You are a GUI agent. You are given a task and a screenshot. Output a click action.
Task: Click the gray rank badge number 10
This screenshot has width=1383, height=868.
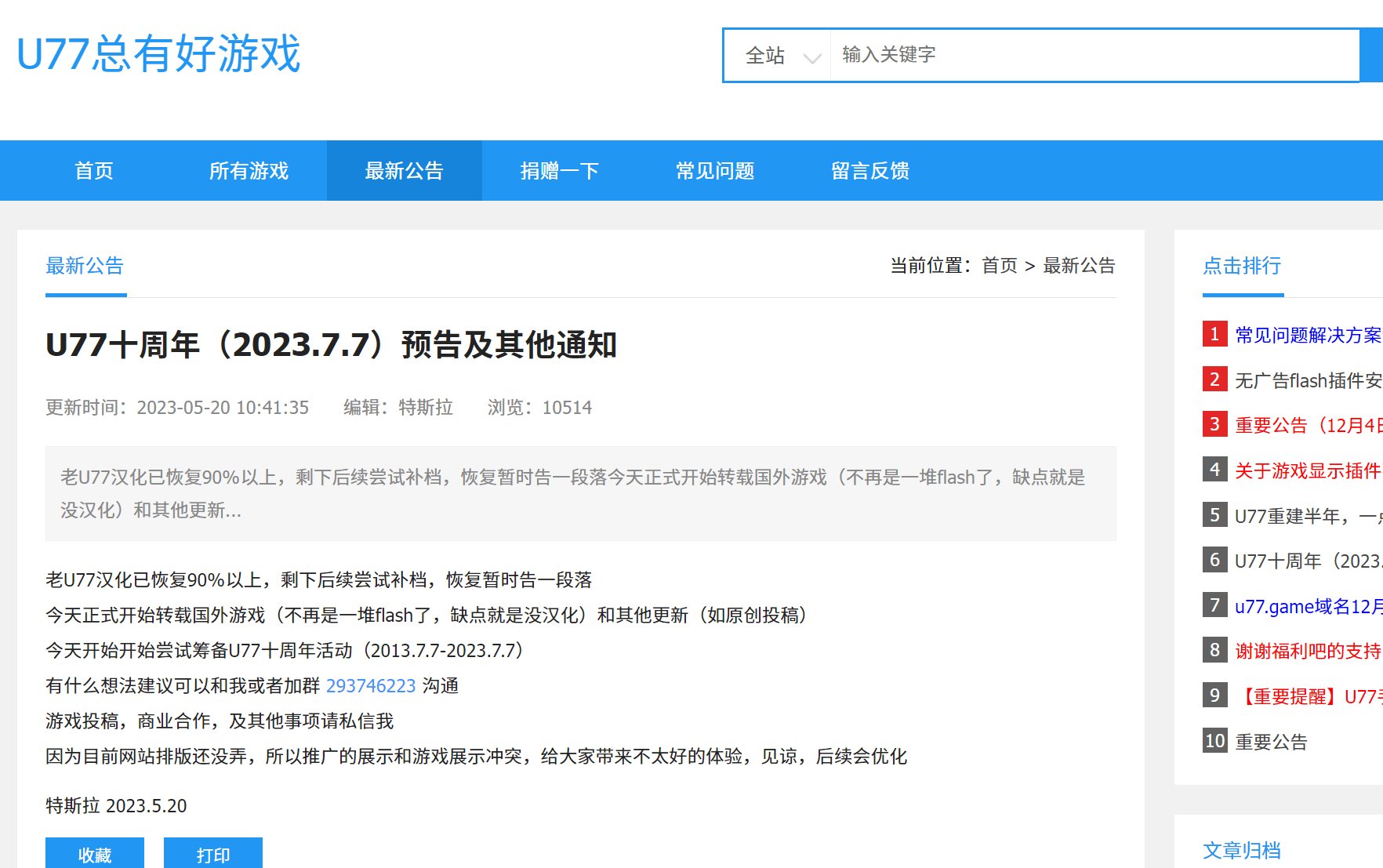(x=1215, y=741)
